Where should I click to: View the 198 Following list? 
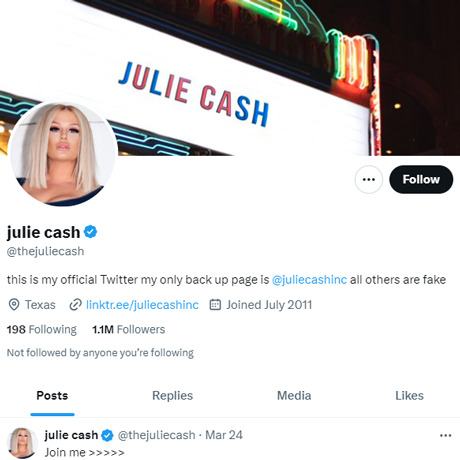coord(42,329)
